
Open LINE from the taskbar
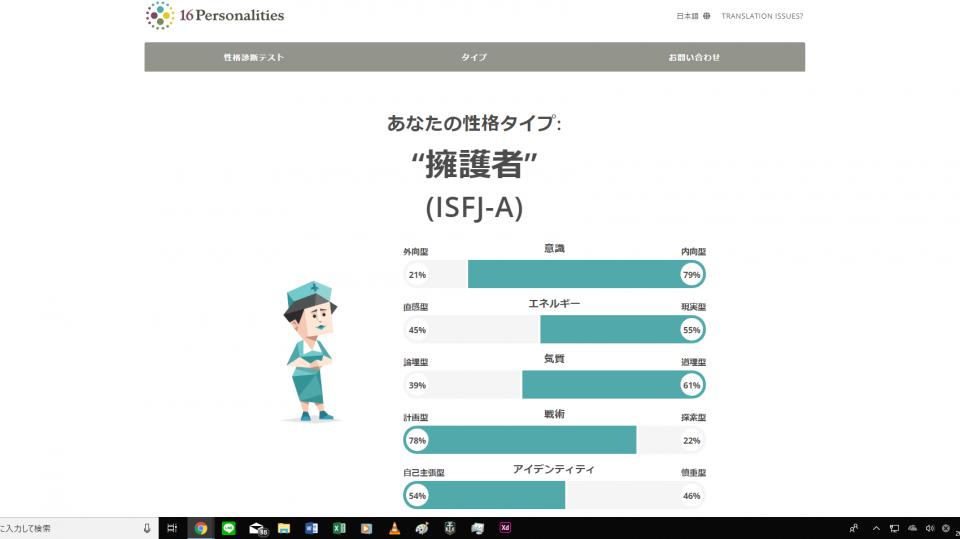(228, 528)
